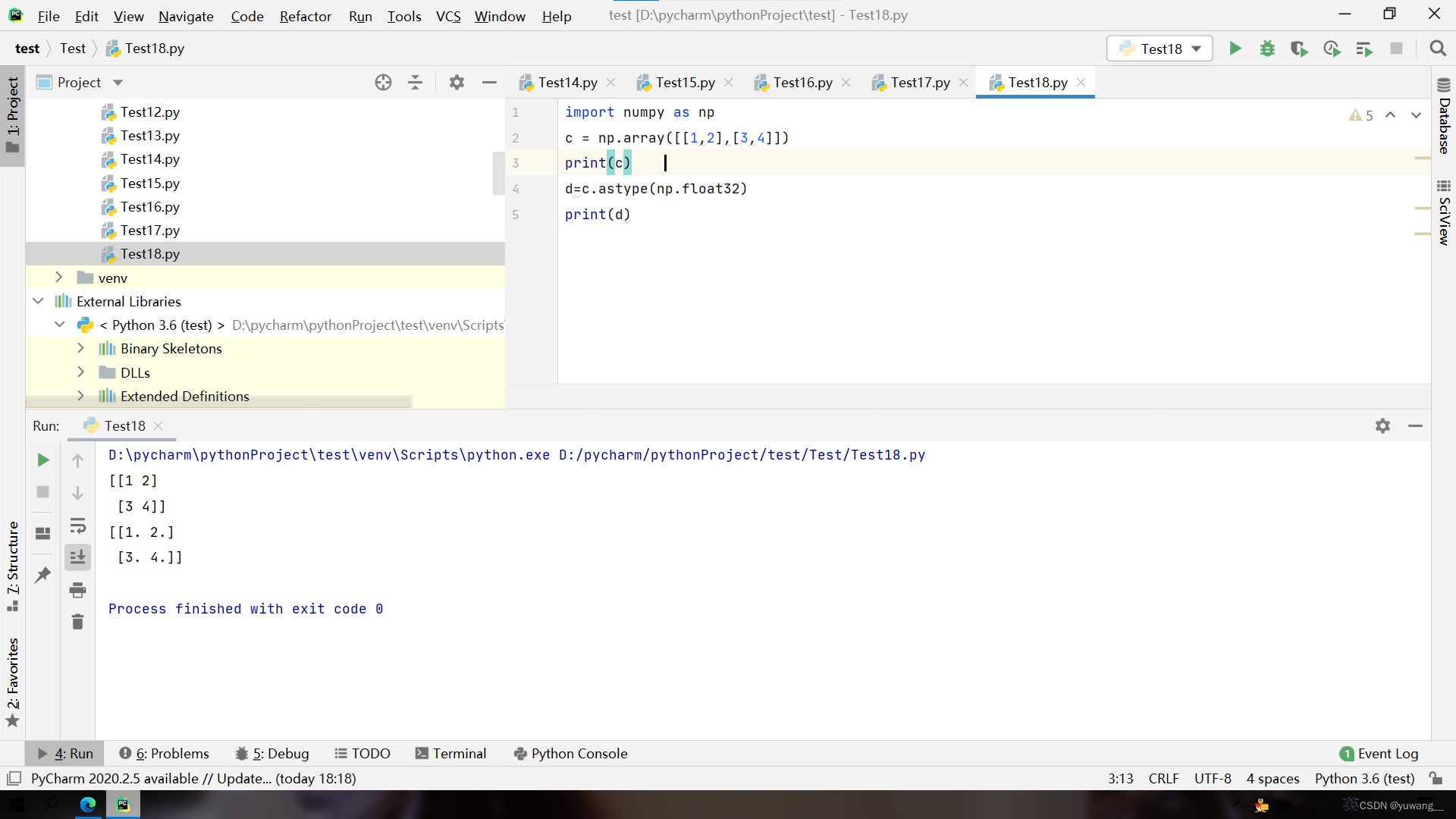
Task: Open the Refactor menu
Action: (305, 16)
